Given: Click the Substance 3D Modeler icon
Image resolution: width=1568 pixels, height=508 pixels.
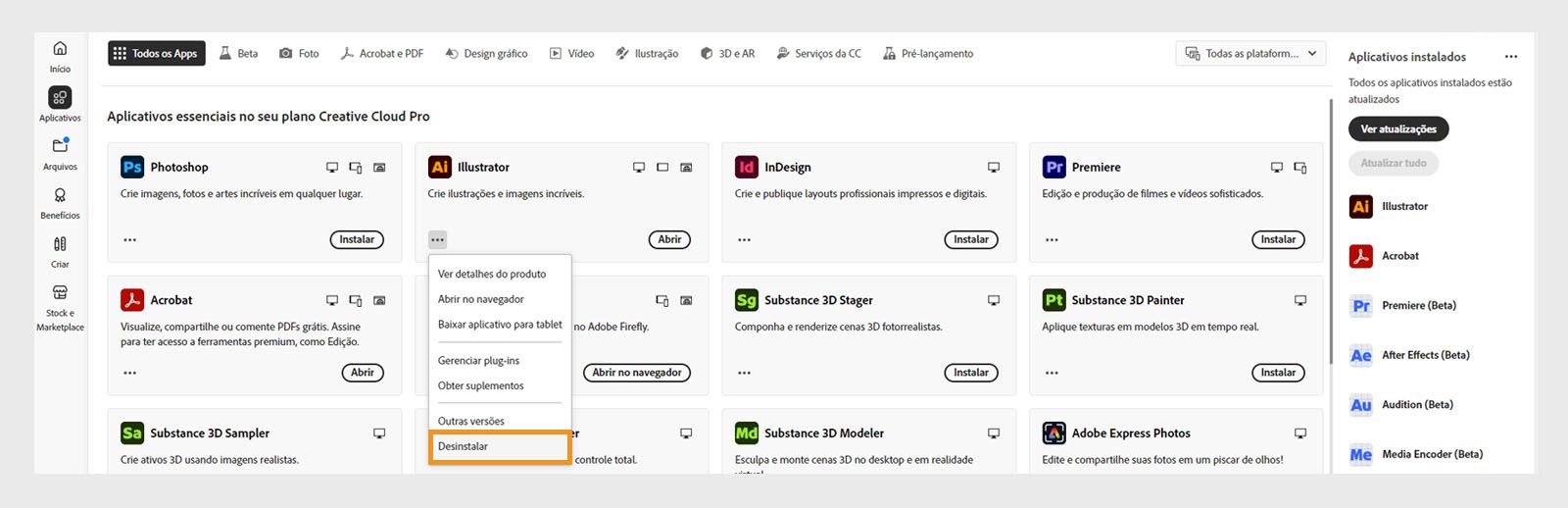Looking at the screenshot, I should pyautogui.click(x=747, y=432).
